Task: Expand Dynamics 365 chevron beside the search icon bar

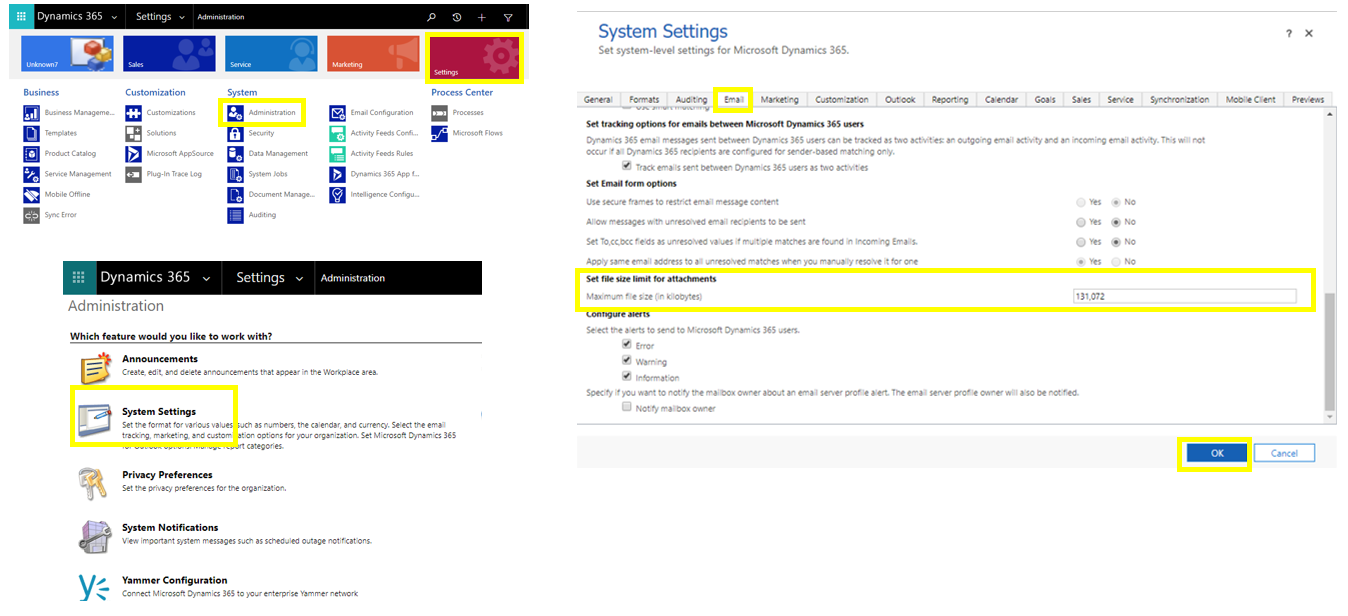Action: [113, 18]
